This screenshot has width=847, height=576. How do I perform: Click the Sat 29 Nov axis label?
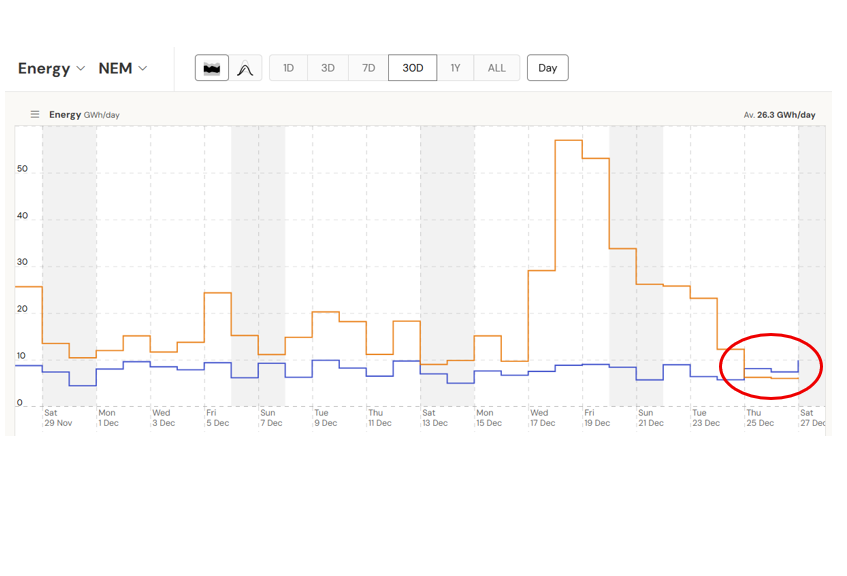[58, 418]
